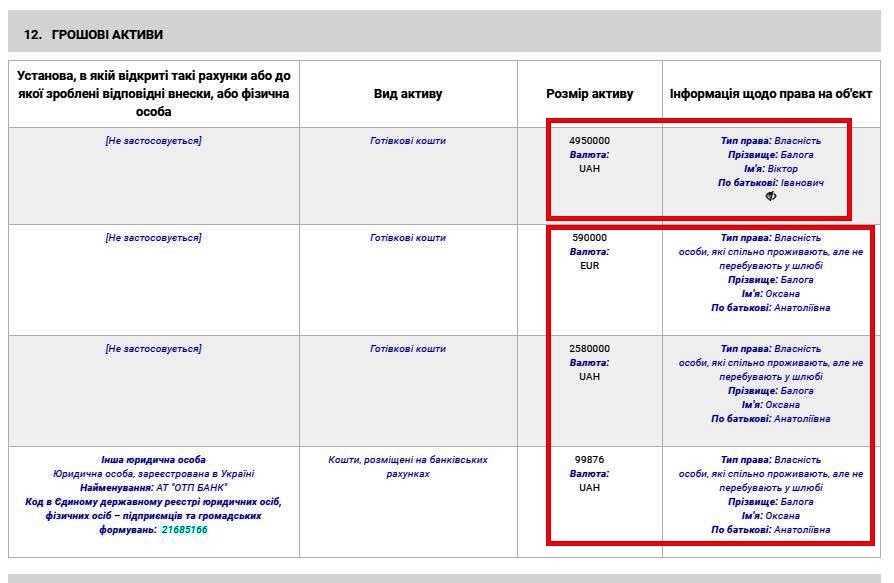This screenshot has height=583, width=894.
Task: Click the 'Вид активу' column header
Action: point(408,94)
